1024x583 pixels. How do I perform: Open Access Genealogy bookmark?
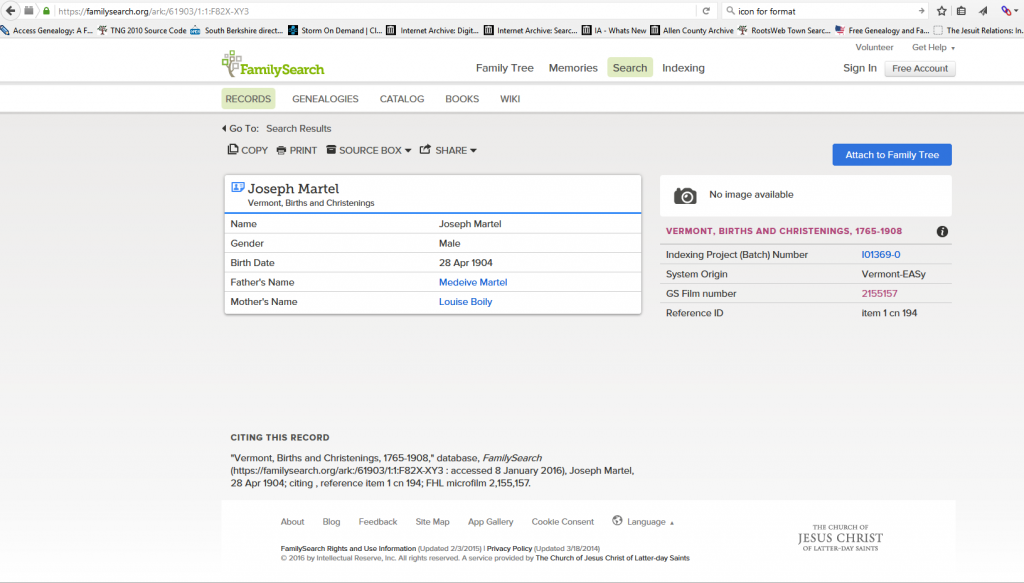tap(46, 30)
